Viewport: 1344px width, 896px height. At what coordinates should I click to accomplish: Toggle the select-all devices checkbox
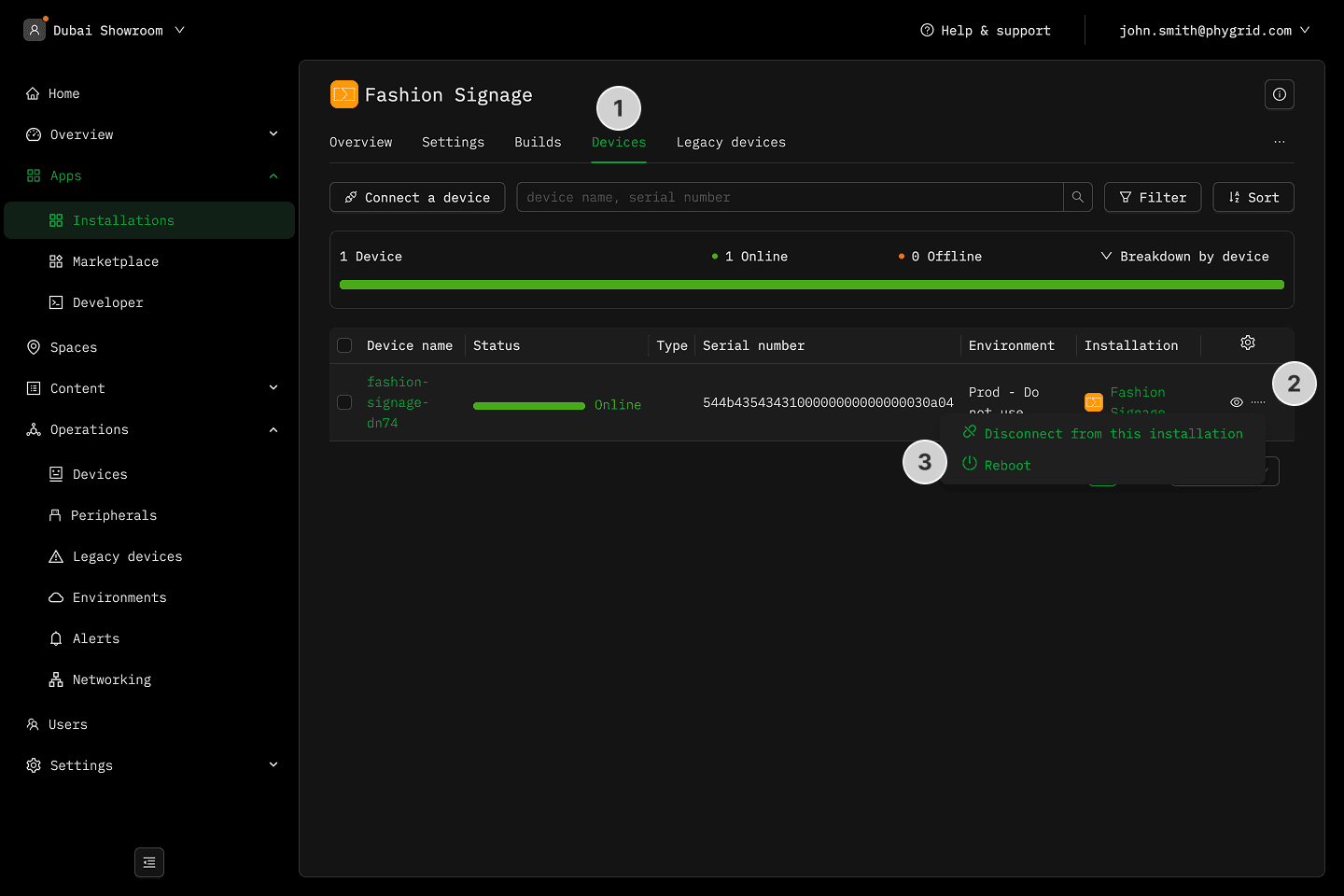click(344, 345)
